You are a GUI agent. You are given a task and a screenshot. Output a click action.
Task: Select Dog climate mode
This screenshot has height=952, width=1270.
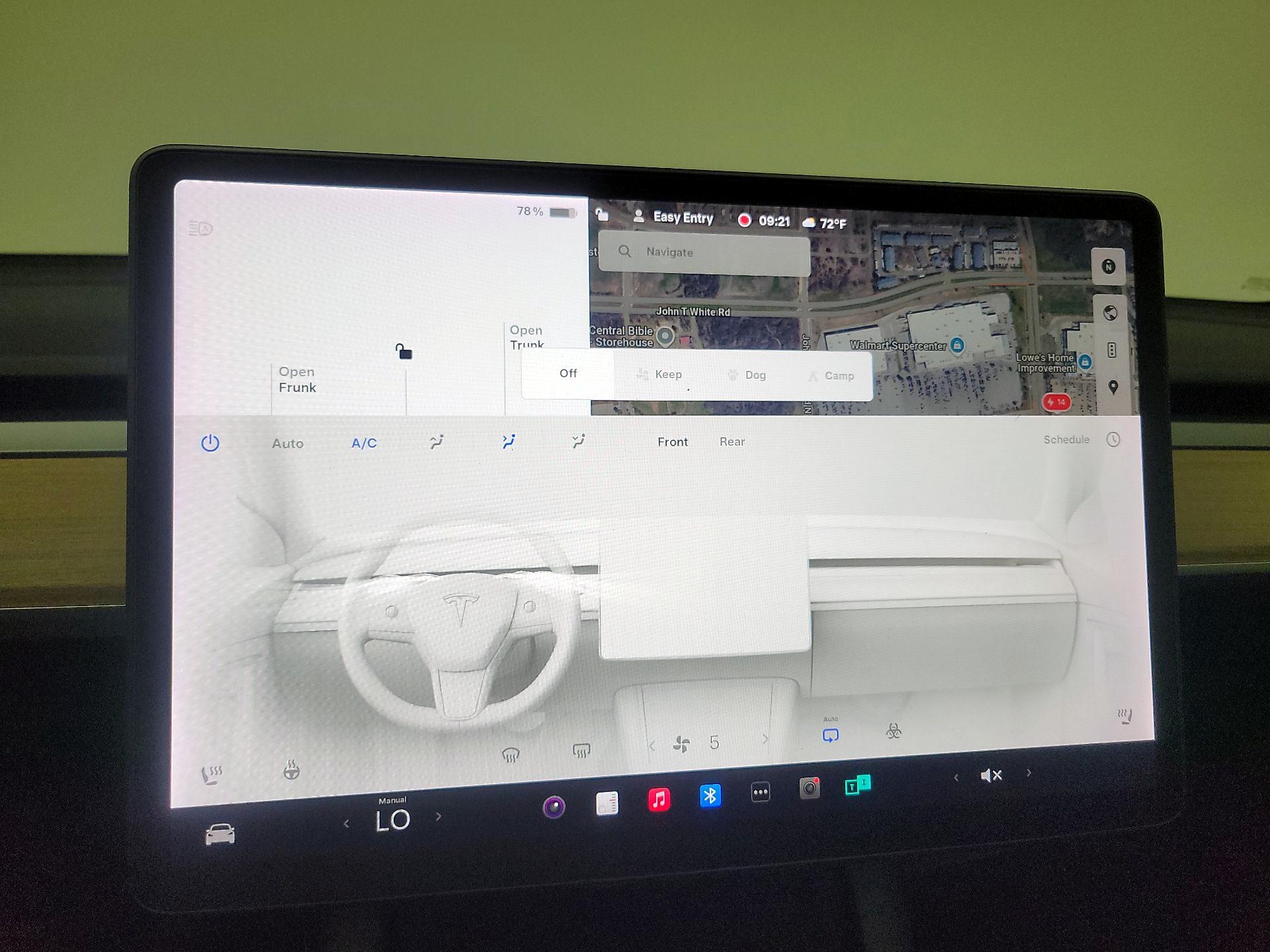747,375
